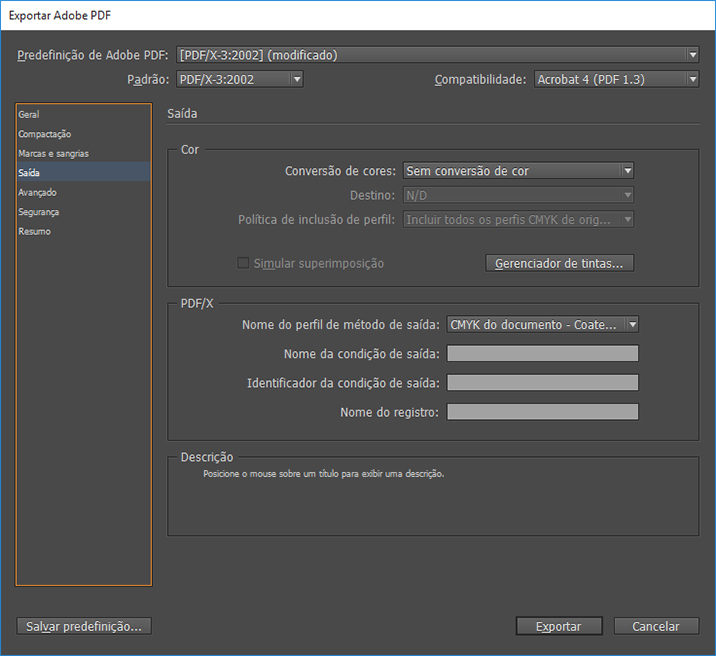This screenshot has width=716, height=656.
Task: Open the Predefinição de Adobe PDF dropdown
Action: point(437,55)
